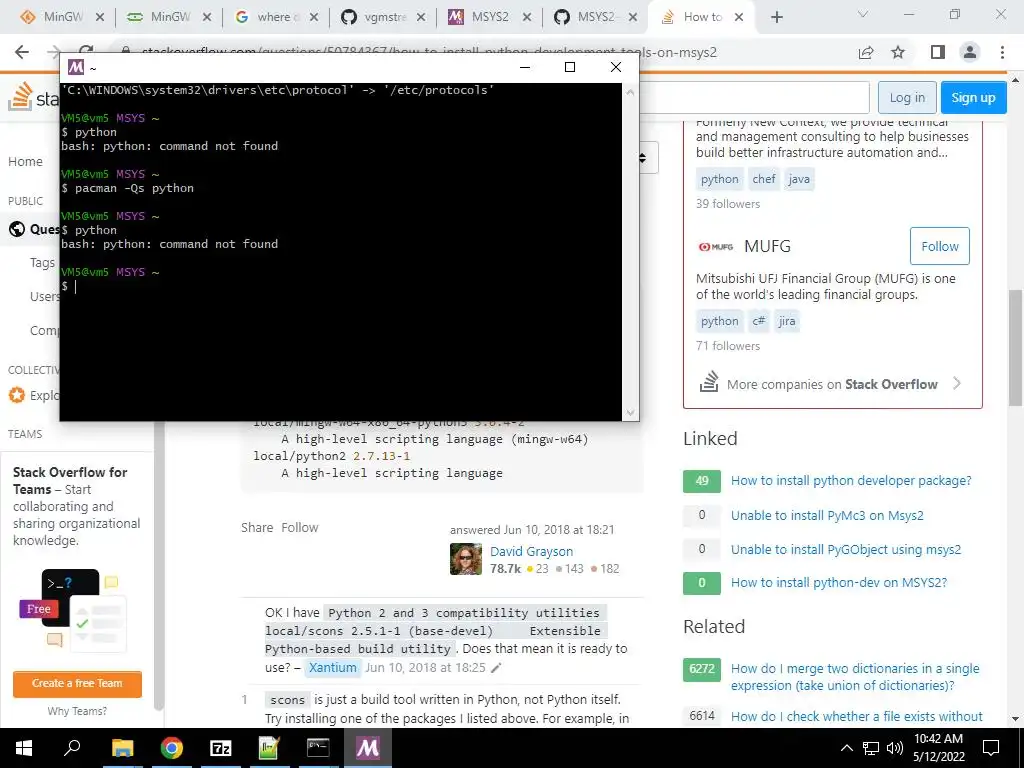Image resolution: width=1024 pixels, height=768 pixels.
Task: Open the Home sidebar link
Action: click(25, 161)
